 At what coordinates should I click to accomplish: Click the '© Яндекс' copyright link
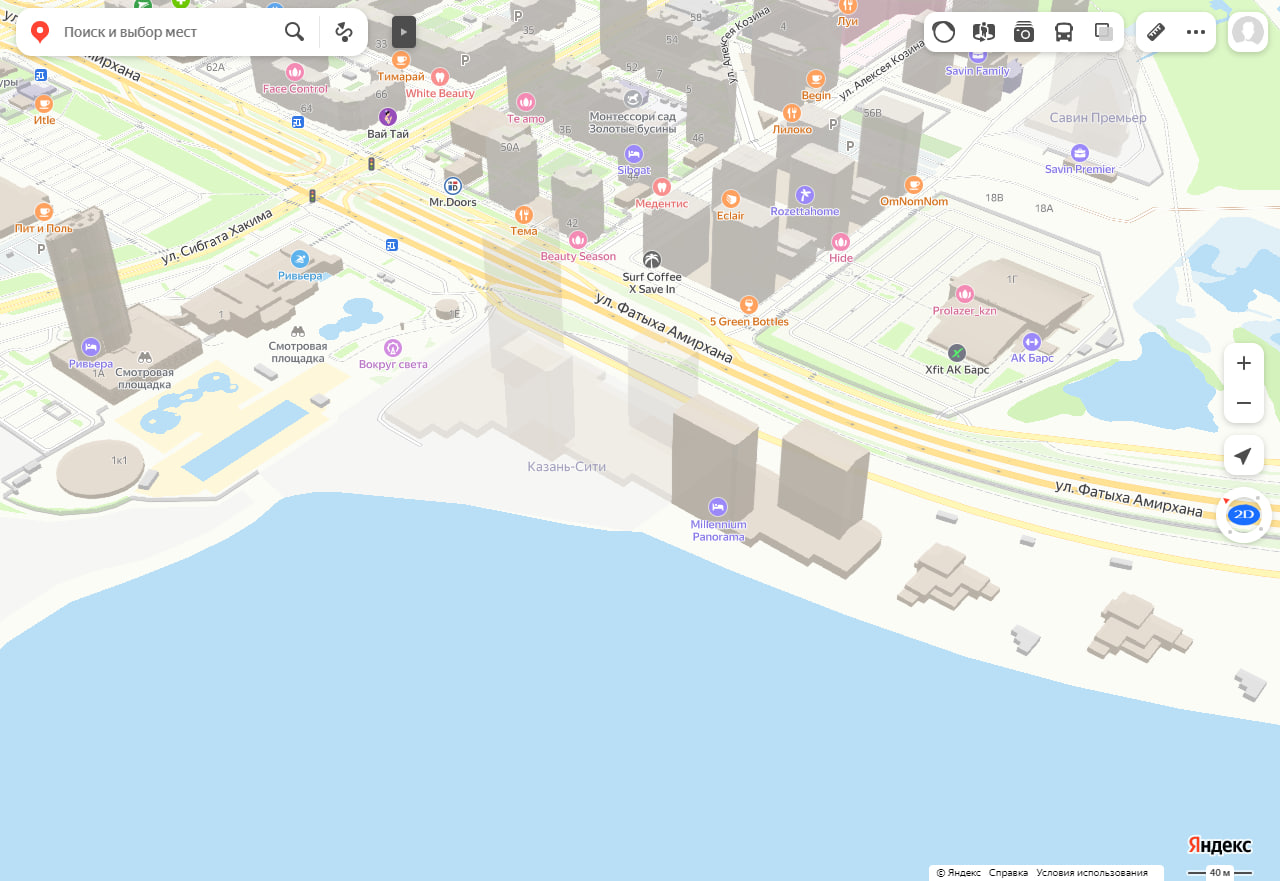tap(958, 873)
